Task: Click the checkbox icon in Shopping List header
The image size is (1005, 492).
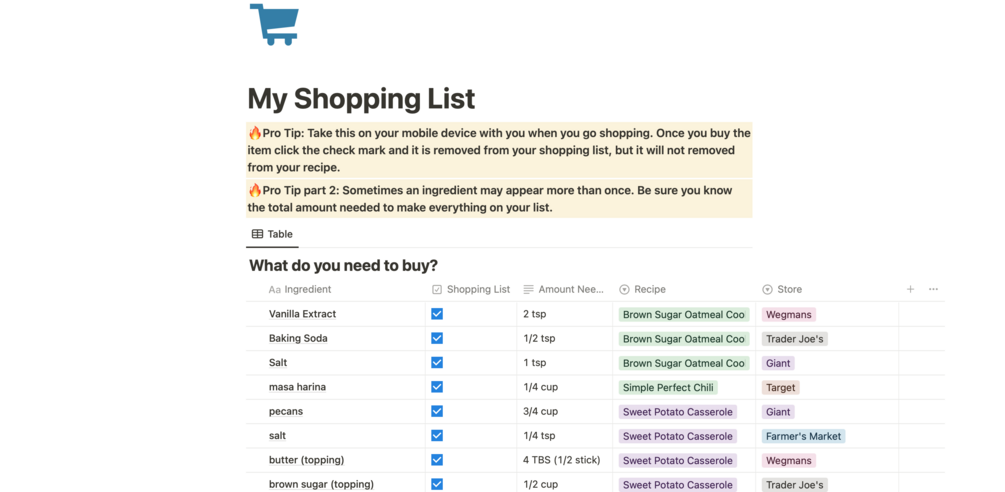Action: [437, 290]
